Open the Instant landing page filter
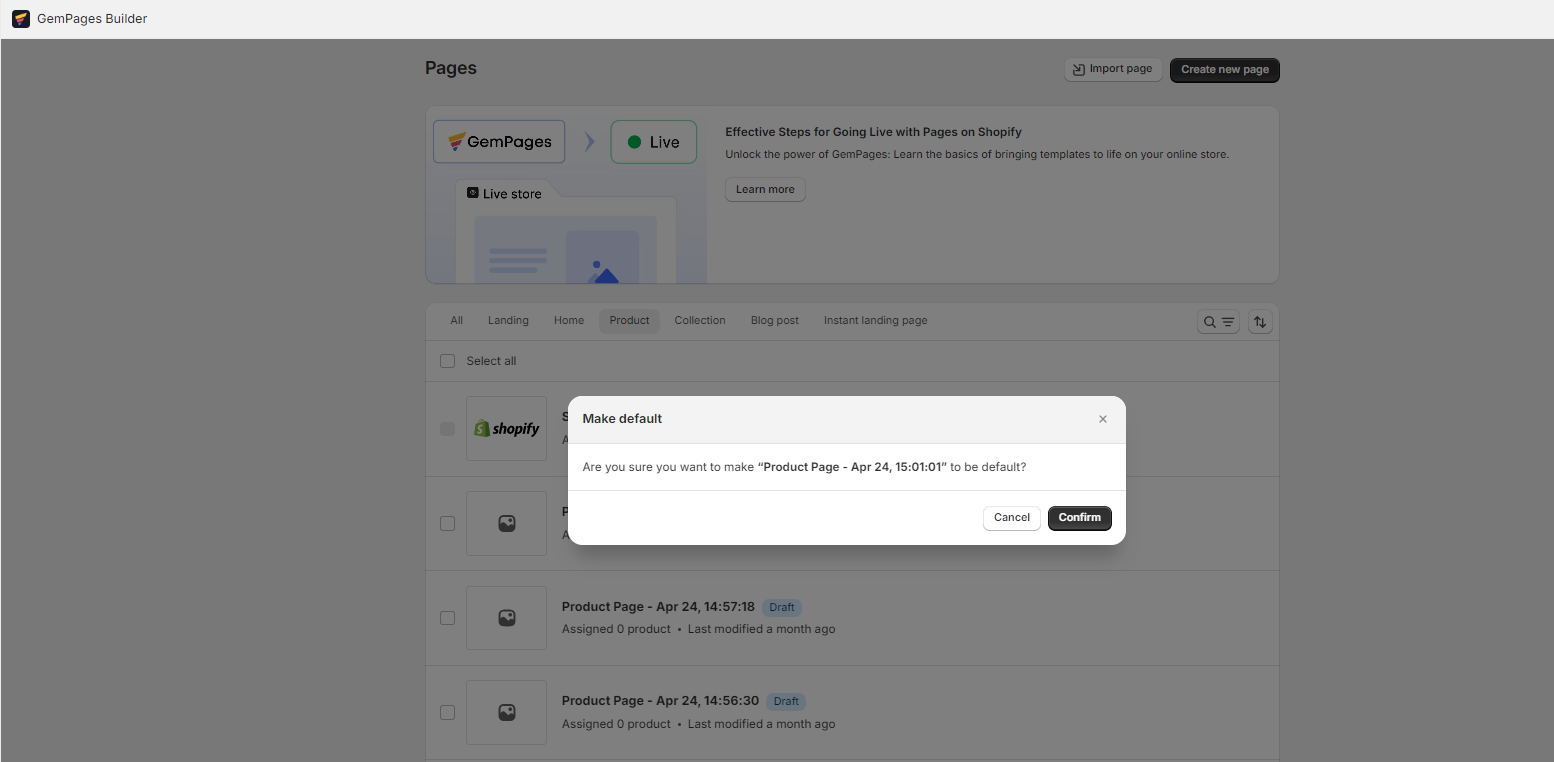This screenshot has height=762, width=1554. 875,320
